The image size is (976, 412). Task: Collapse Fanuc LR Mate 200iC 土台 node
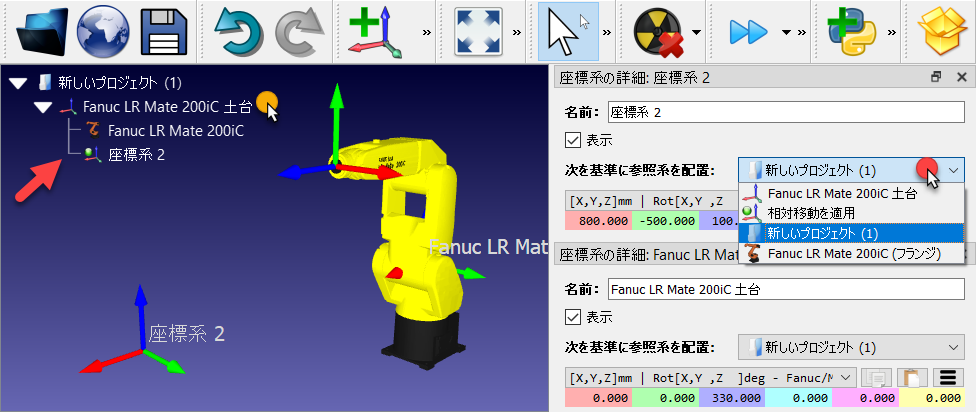[x=43, y=107]
